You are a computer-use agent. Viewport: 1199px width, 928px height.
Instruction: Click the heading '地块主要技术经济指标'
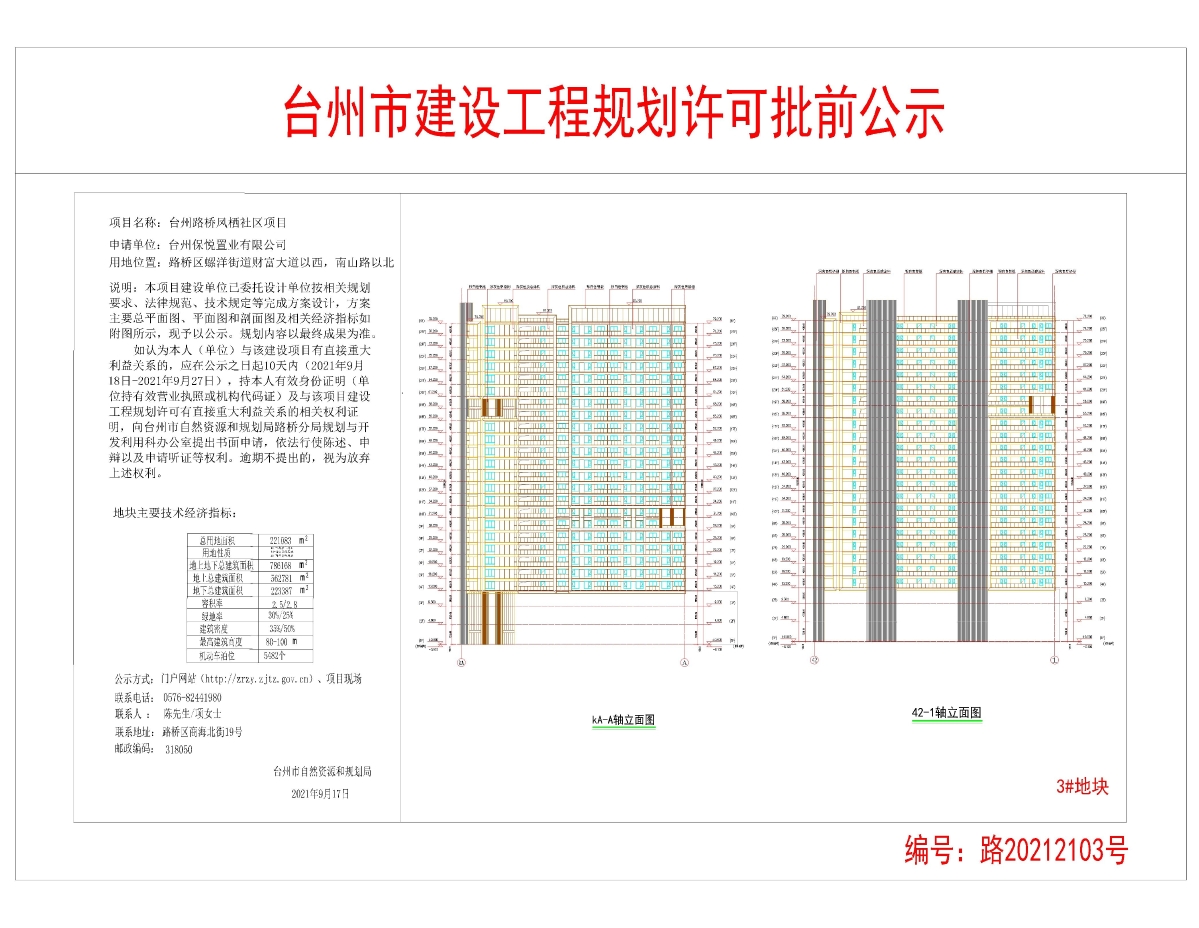pos(174,513)
